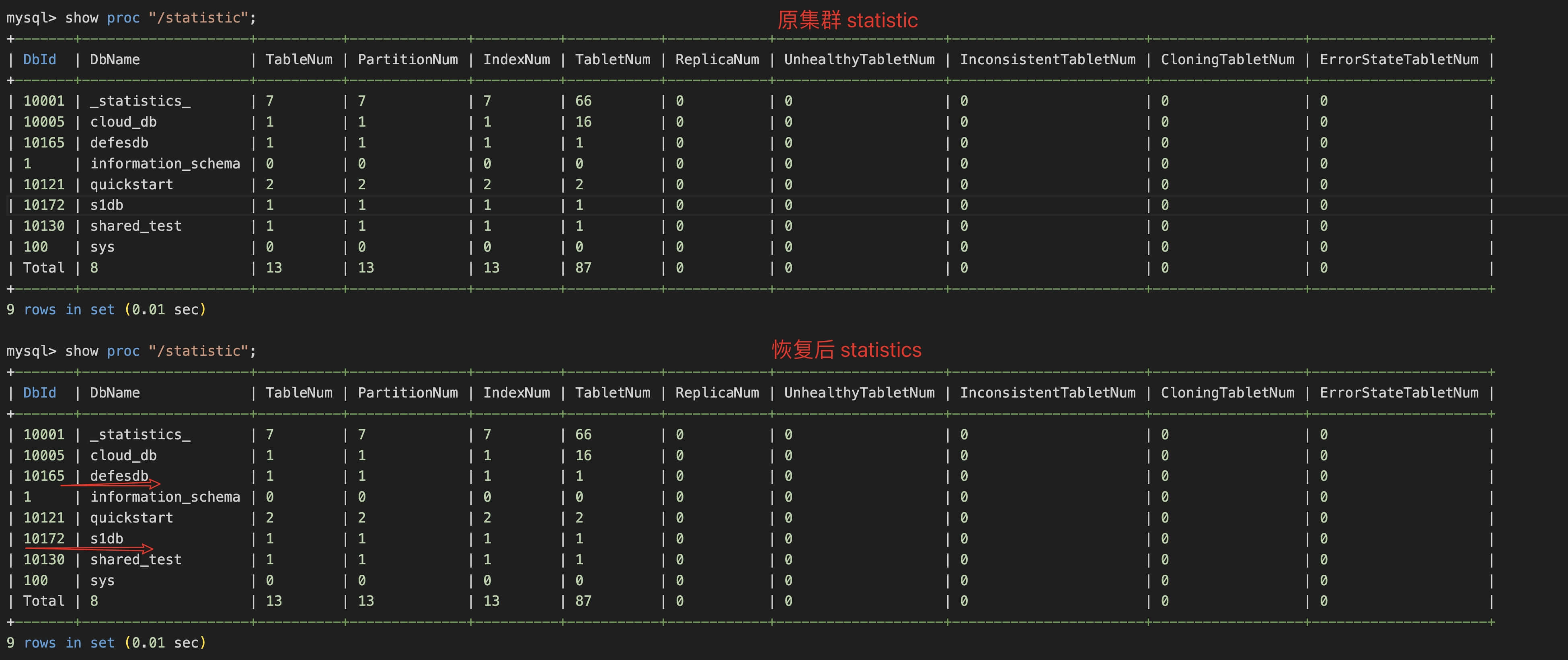The width and height of the screenshot is (1568, 660).
Task: Click 's1db' underlined in red, second table
Action: [x=107, y=538]
